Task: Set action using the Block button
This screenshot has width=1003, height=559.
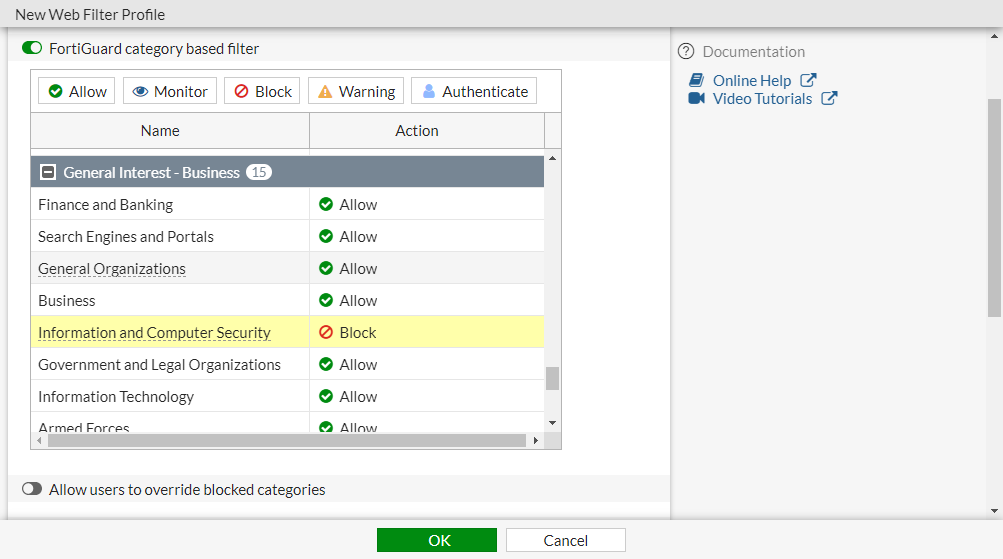Action: click(x=262, y=91)
